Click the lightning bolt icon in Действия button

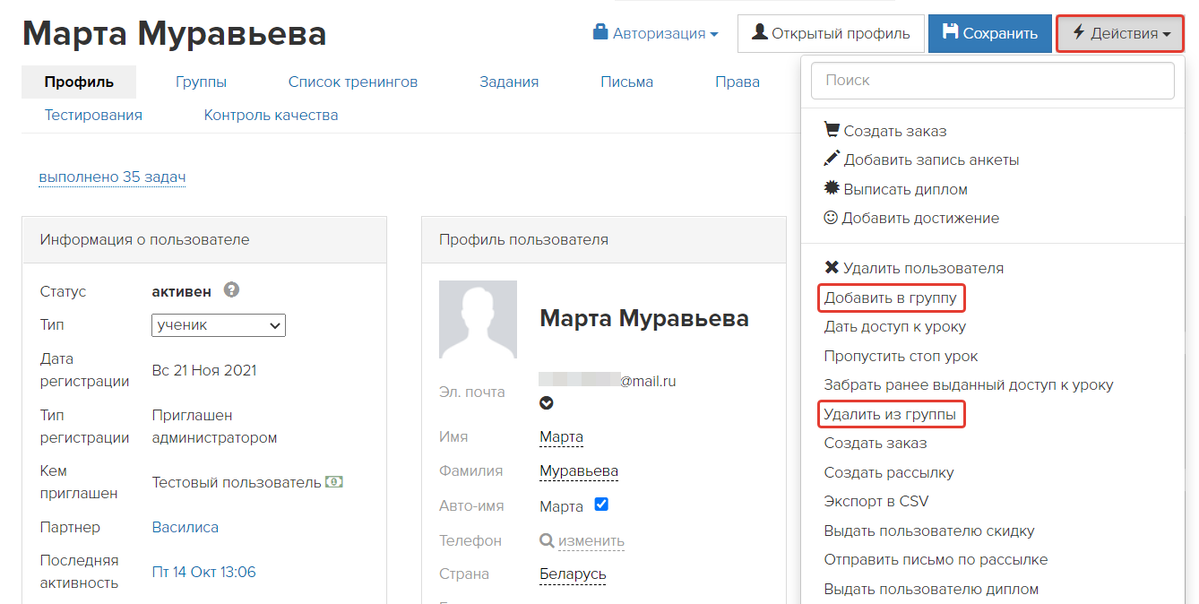coord(1079,32)
